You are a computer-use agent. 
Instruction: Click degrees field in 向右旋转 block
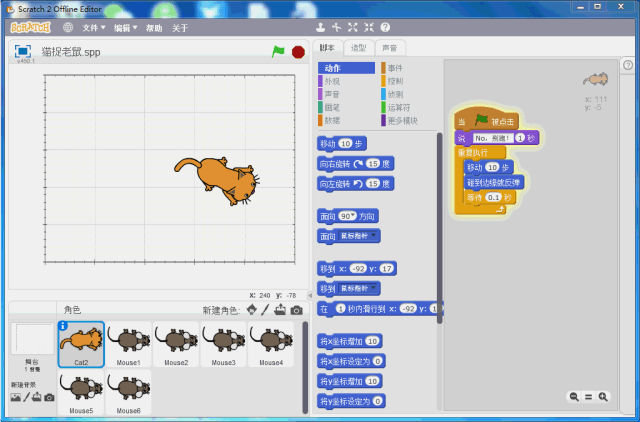coord(373,164)
